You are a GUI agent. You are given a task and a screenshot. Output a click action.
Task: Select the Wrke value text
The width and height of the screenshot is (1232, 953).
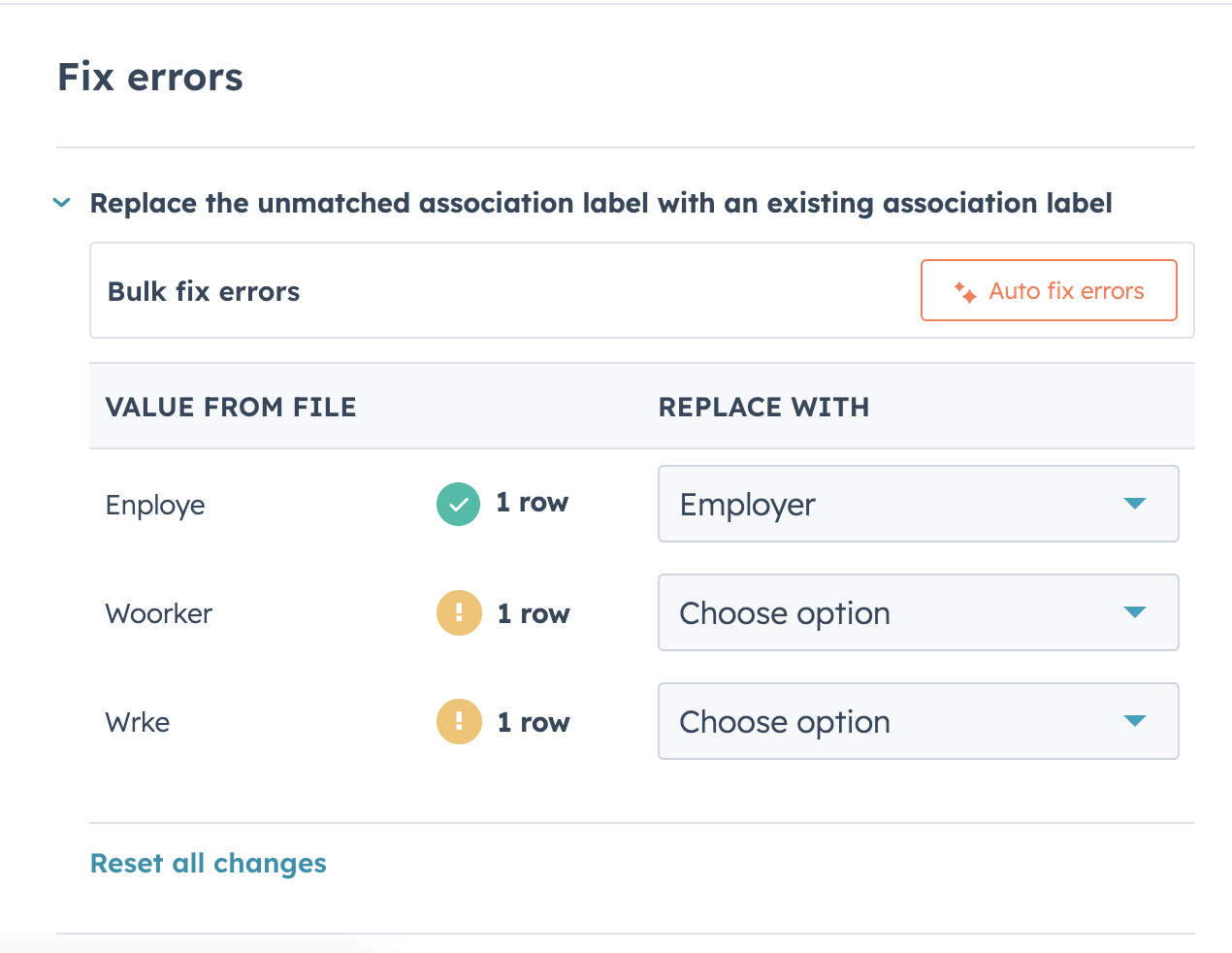point(138,722)
